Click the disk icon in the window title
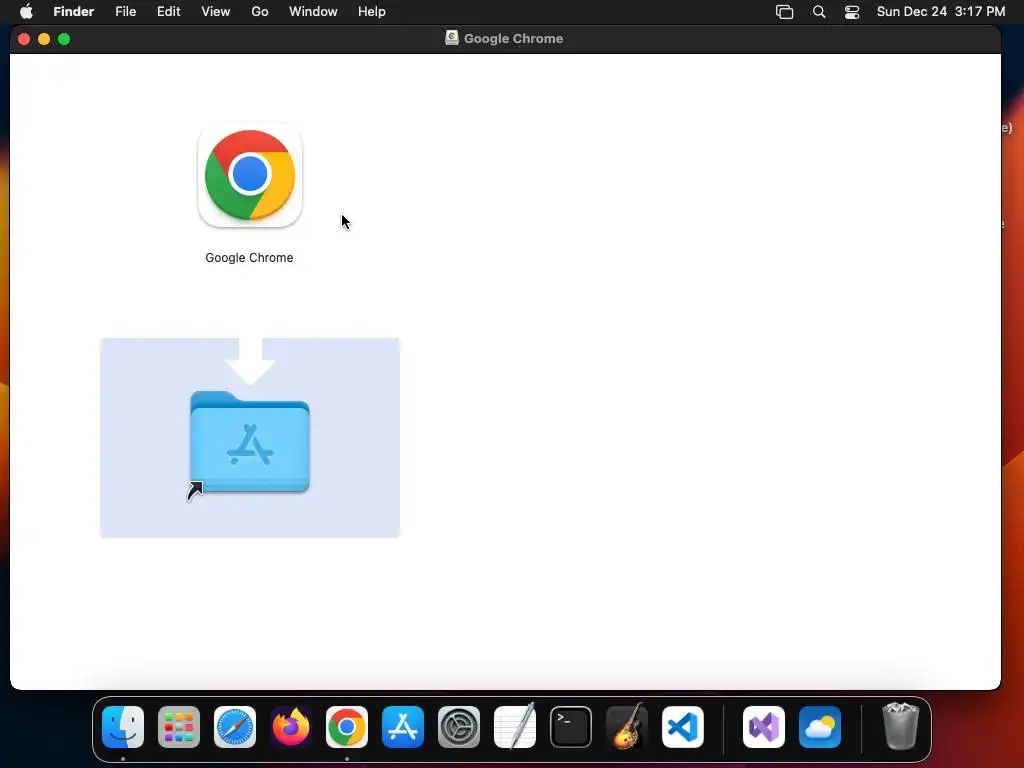Viewport: 1024px width, 768px height. tap(451, 38)
